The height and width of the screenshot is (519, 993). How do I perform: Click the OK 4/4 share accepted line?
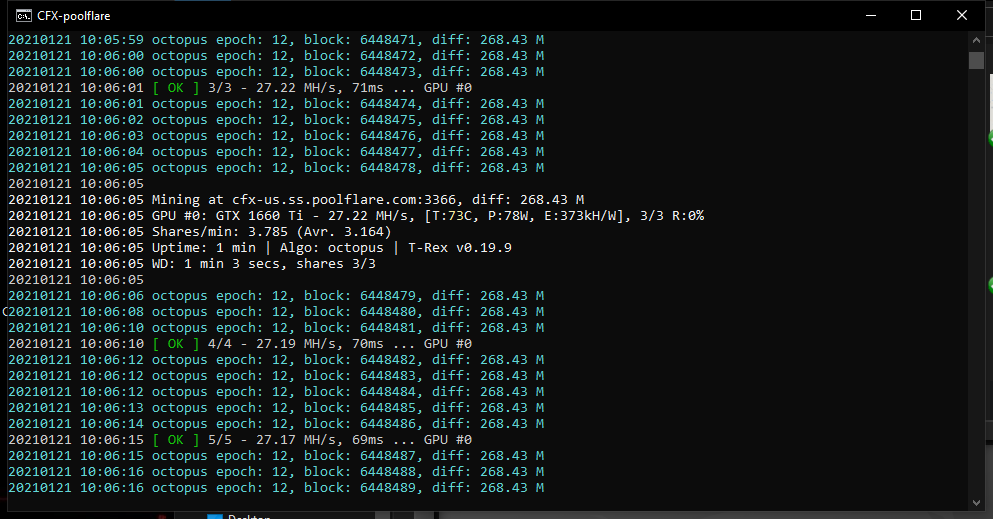[x=240, y=344]
